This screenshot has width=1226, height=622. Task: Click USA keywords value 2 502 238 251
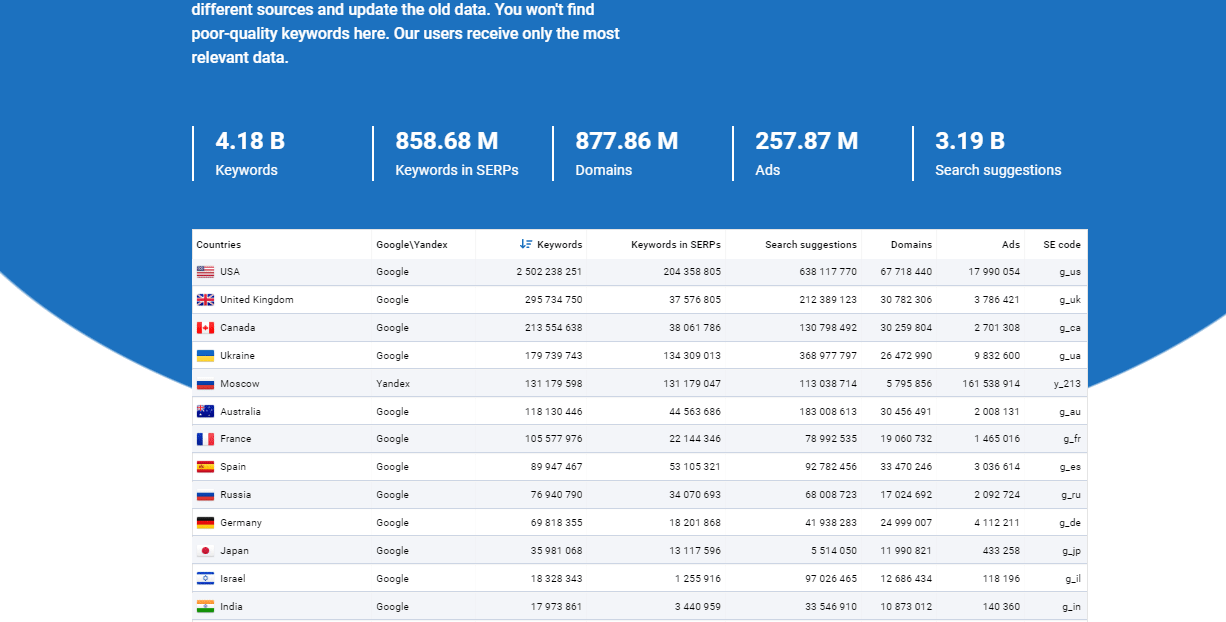pos(549,272)
